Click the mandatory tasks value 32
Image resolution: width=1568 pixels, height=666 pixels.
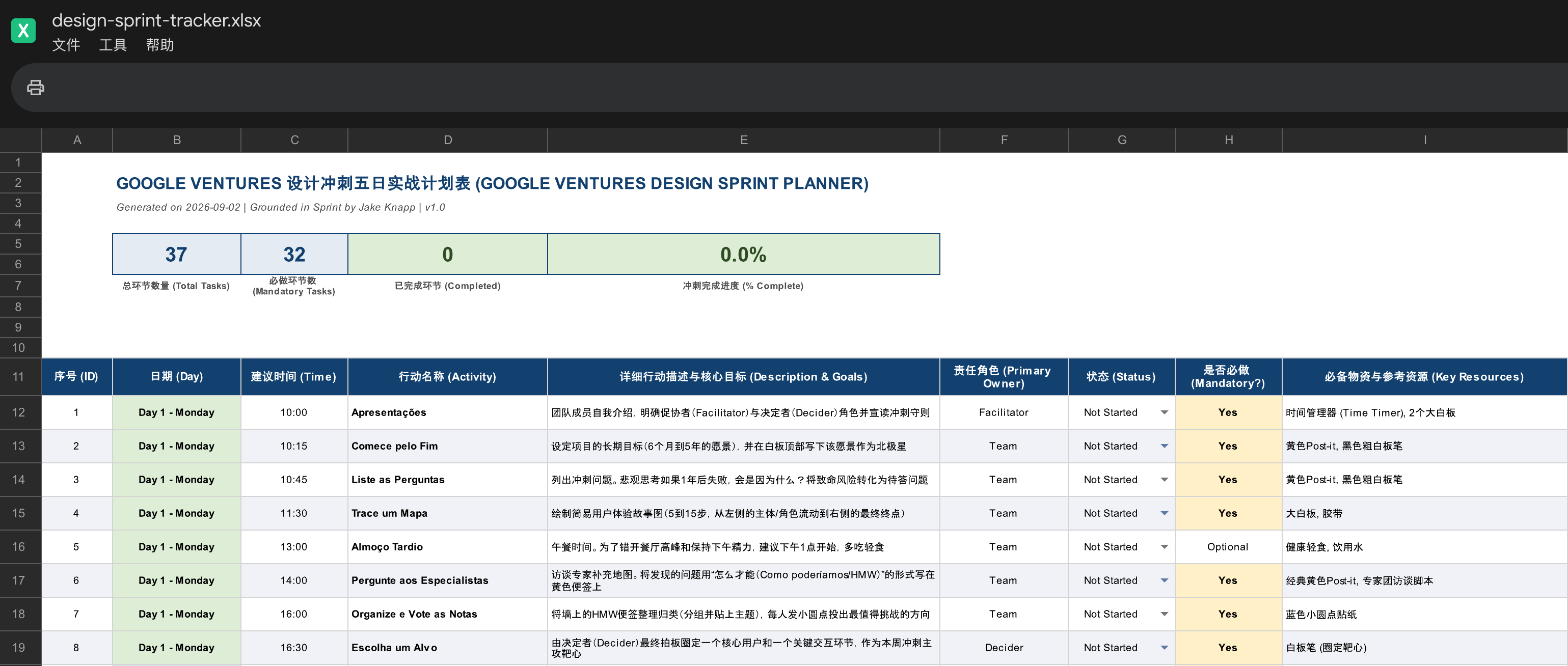(x=294, y=254)
